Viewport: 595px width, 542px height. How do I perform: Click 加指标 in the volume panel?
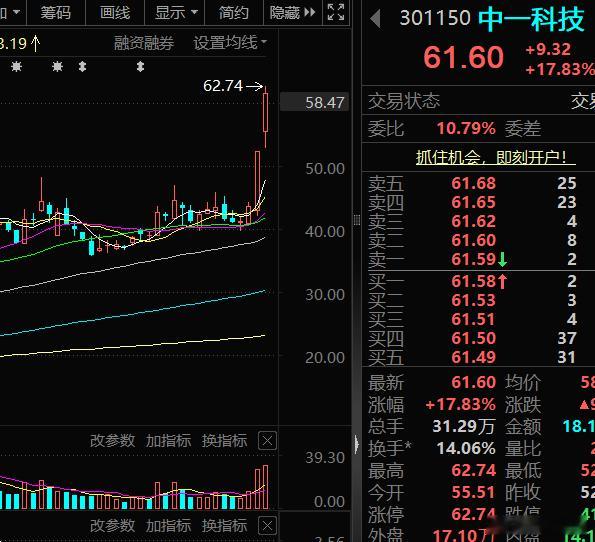click(x=168, y=441)
